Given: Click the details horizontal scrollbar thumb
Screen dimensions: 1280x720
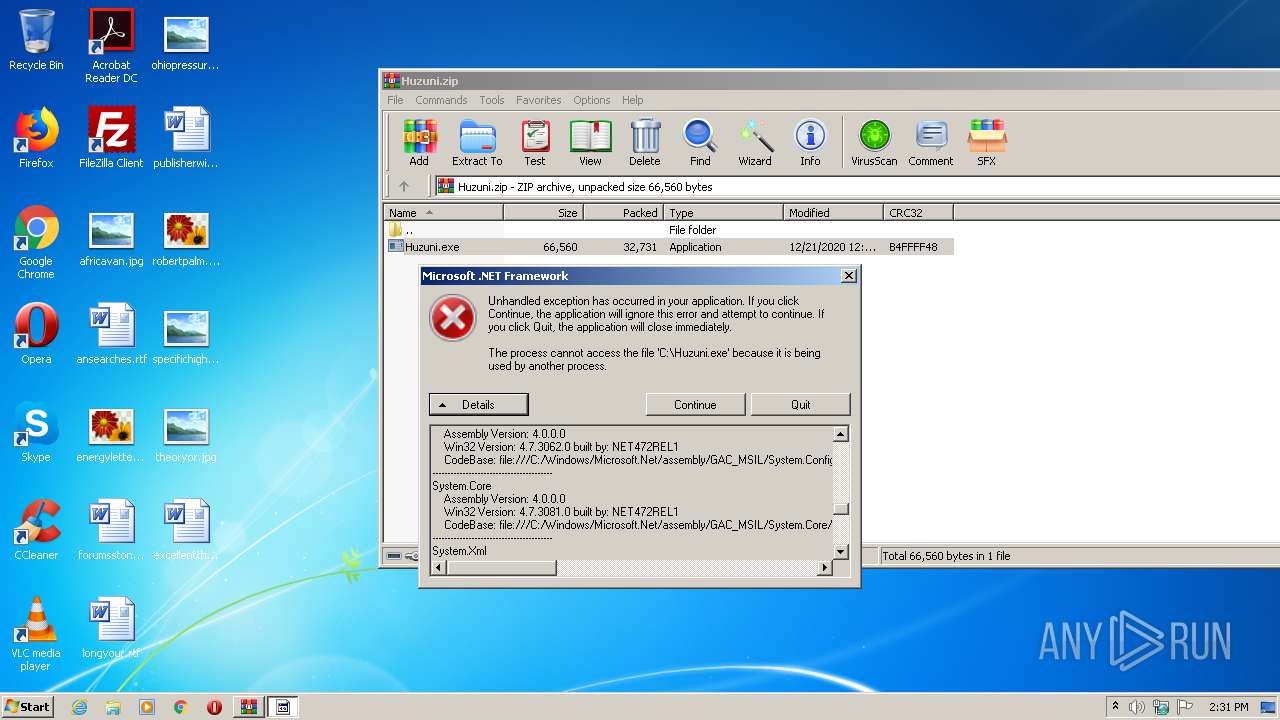Looking at the screenshot, I should click(x=501, y=567).
